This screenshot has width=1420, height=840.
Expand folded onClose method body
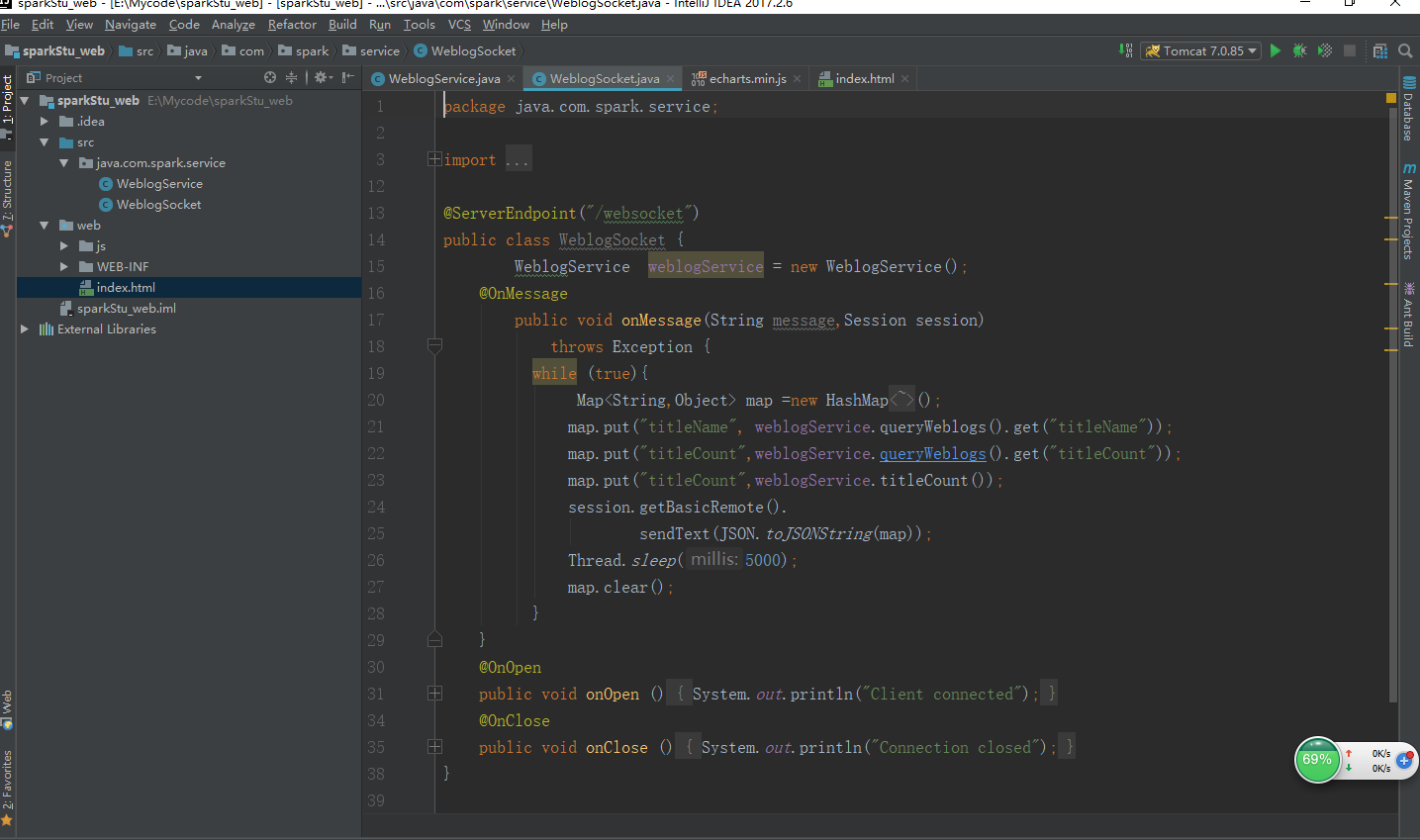(x=434, y=747)
